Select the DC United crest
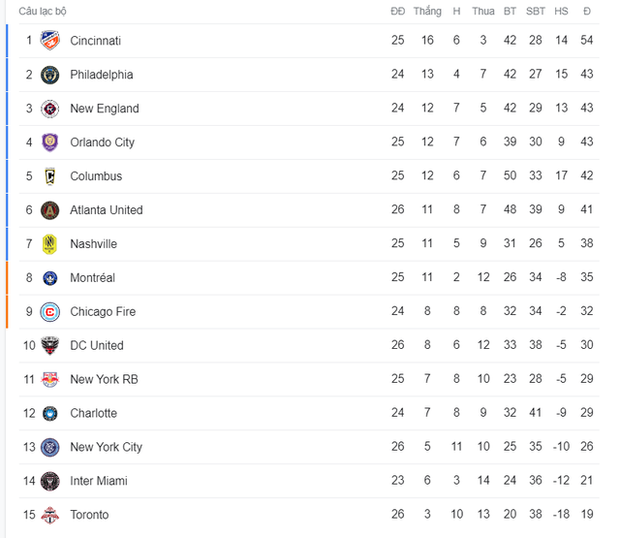Image resolution: width=620 pixels, height=538 pixels. click(x=50, y=346)
